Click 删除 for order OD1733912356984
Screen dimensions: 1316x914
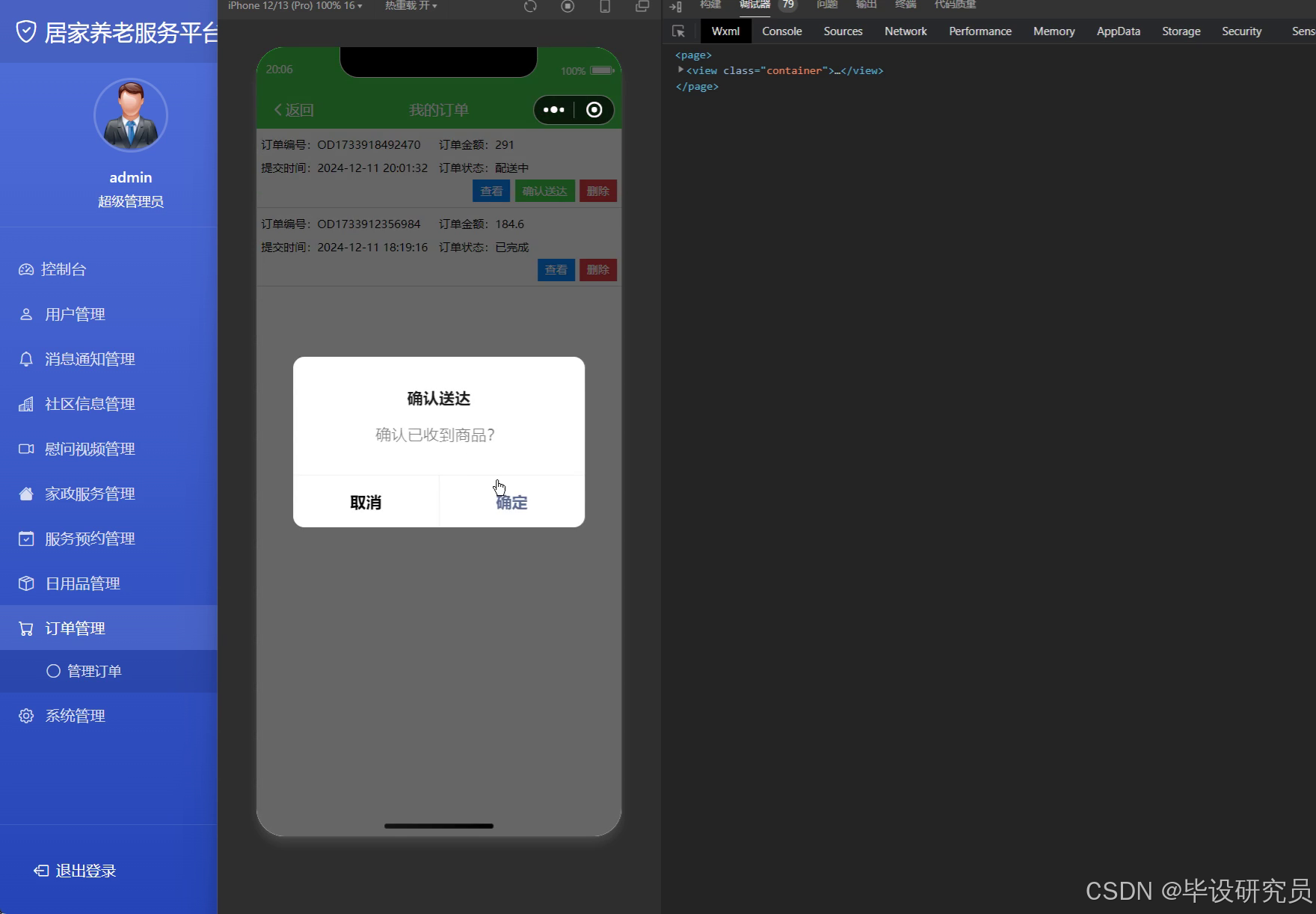tap(598, 270)
